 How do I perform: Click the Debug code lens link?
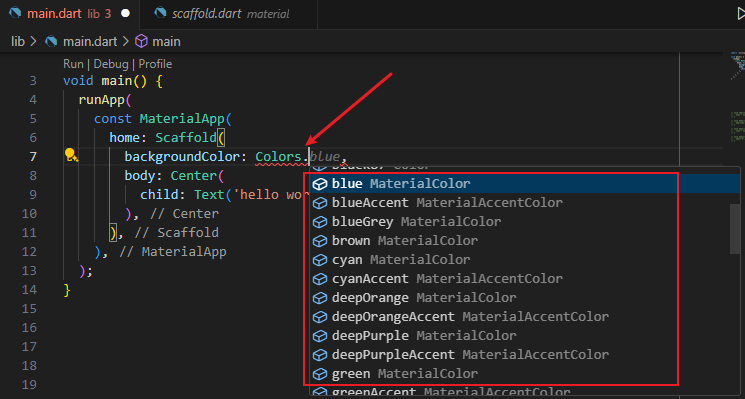tap(111, 64)
